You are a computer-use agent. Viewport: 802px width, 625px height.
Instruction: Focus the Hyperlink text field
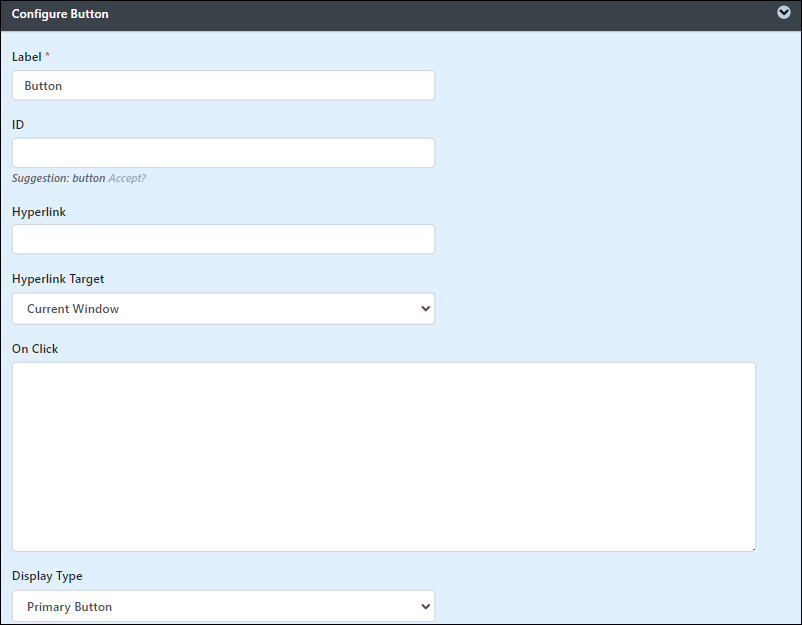tap(223, 239)
